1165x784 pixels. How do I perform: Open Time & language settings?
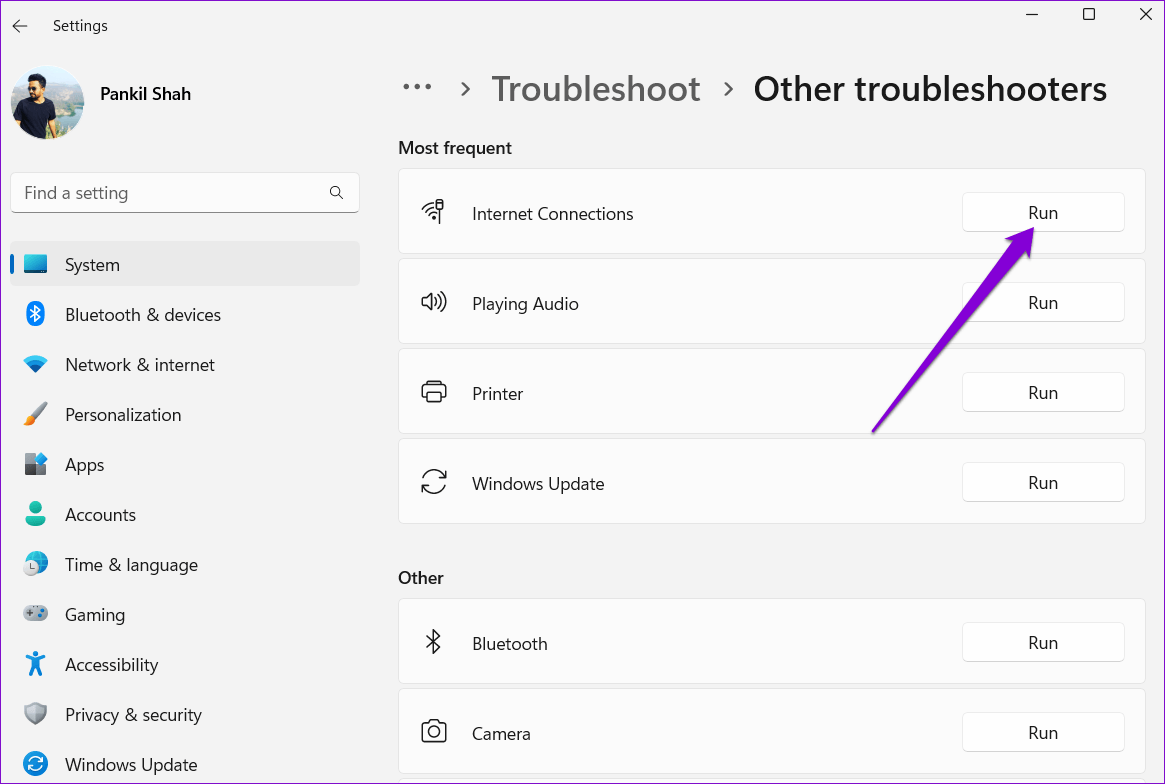point(131,565)
